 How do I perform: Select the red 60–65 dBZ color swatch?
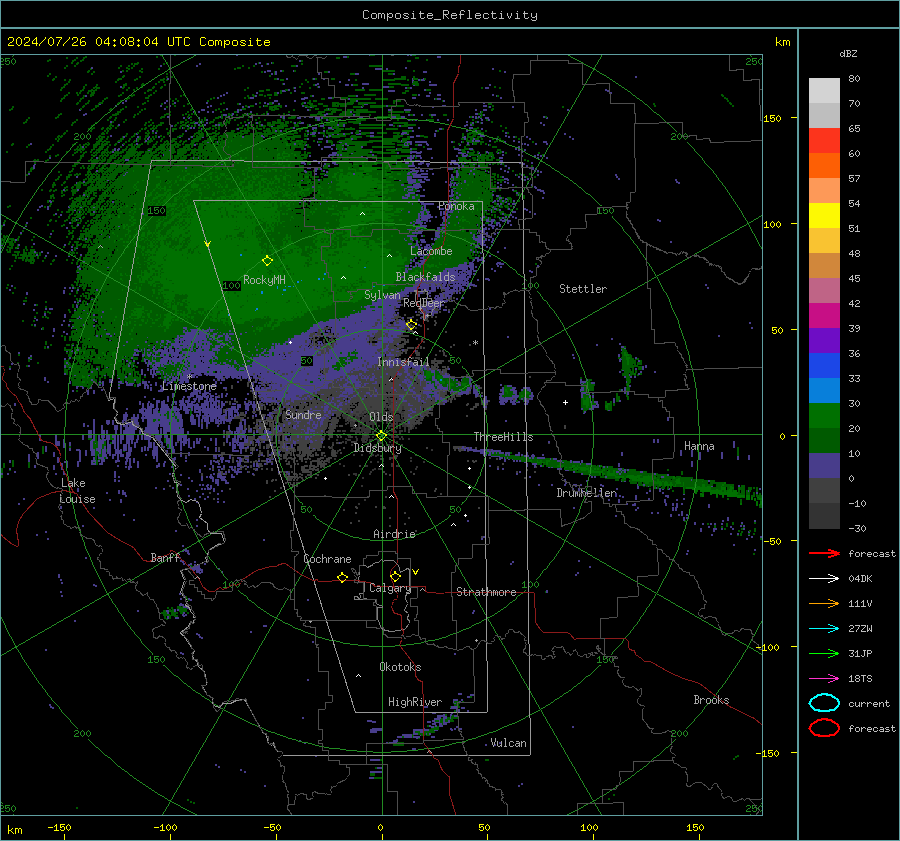click(x=824, y=141)
